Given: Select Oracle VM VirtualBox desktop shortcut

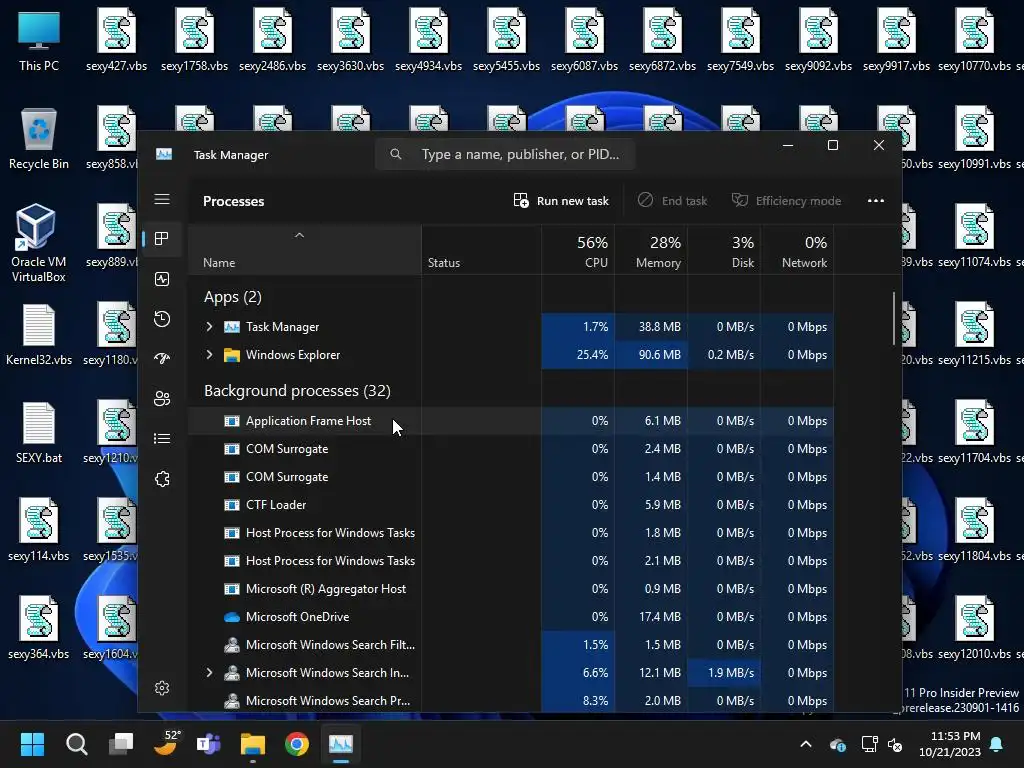Looking at the screenshot, I should [x=39, y=243].
